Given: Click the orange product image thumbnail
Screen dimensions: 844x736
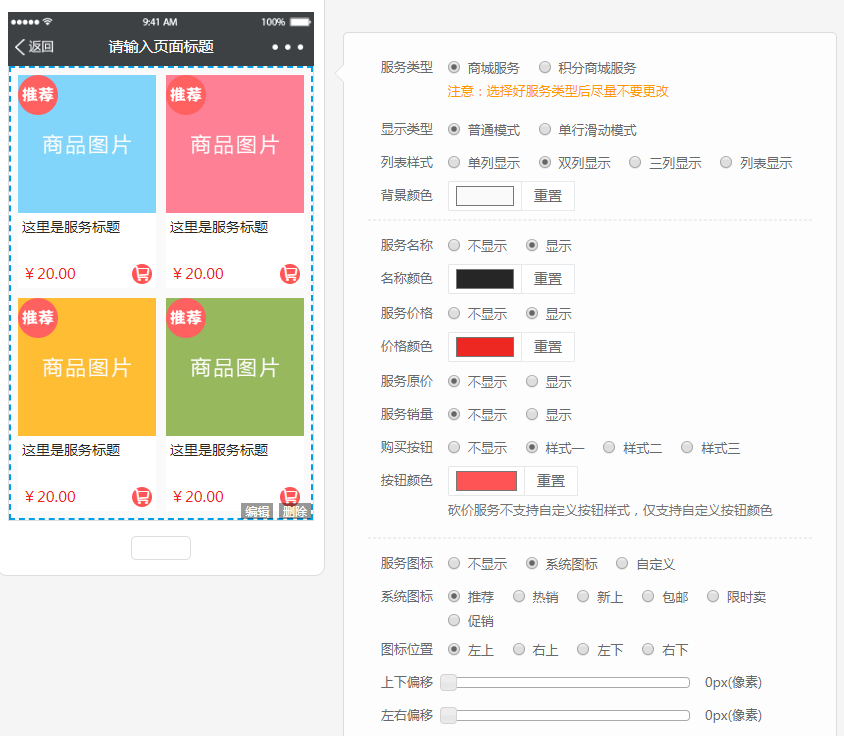Looking at the screenshot, I should coord(87,367).
